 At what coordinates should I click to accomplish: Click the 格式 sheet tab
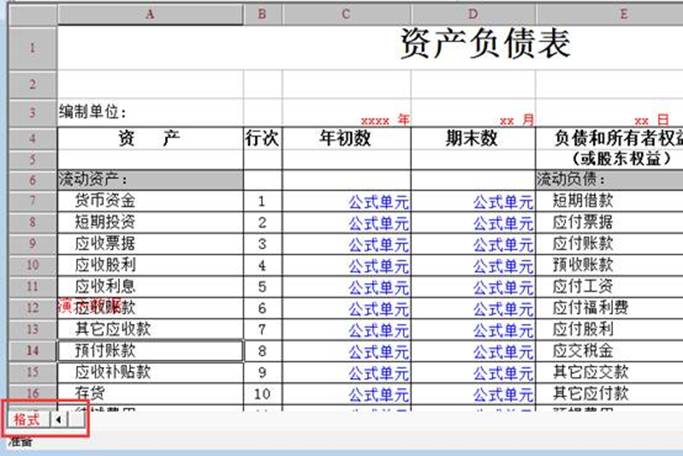[26, 421]
